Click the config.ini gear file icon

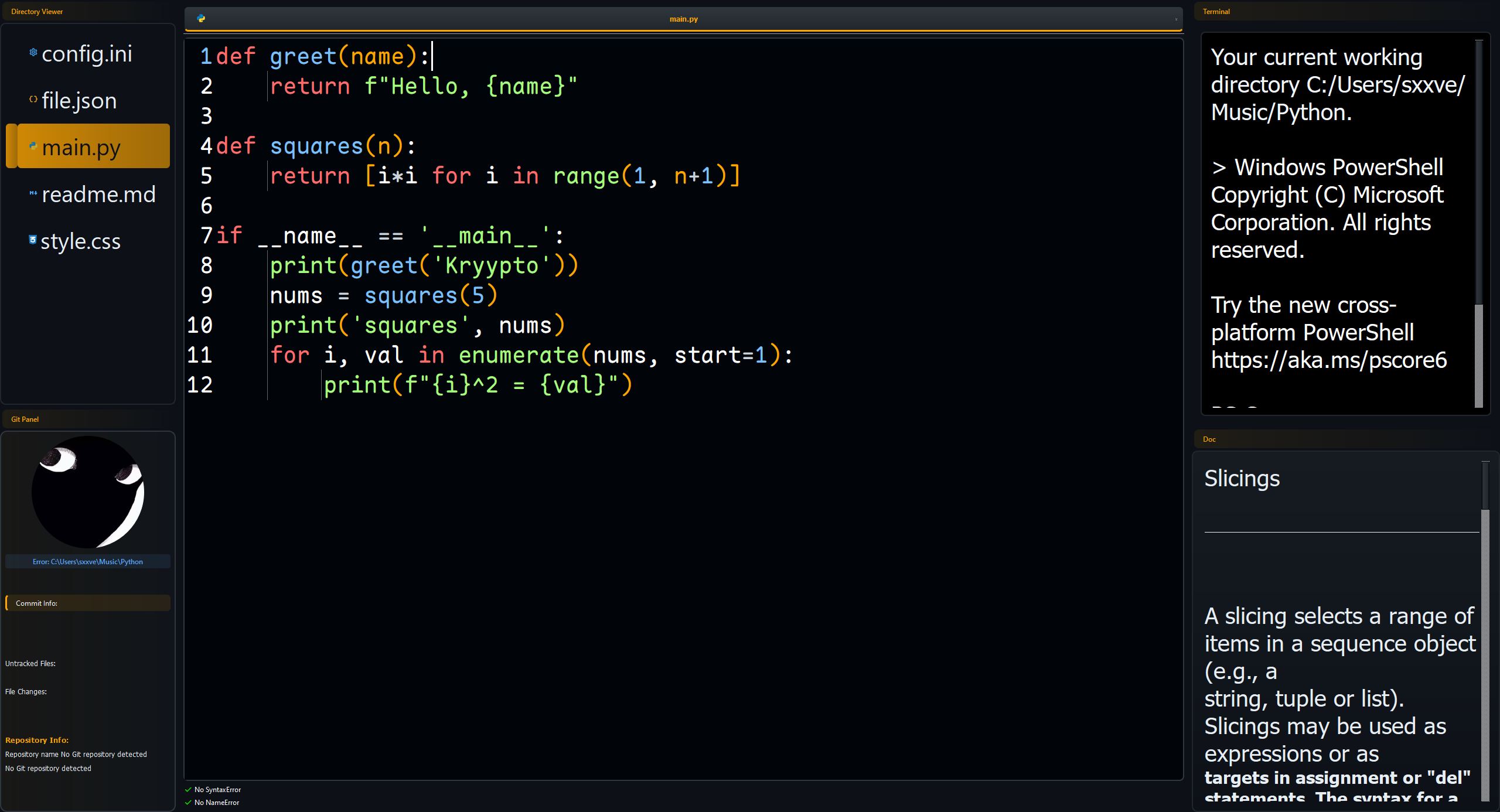[33, 53]
